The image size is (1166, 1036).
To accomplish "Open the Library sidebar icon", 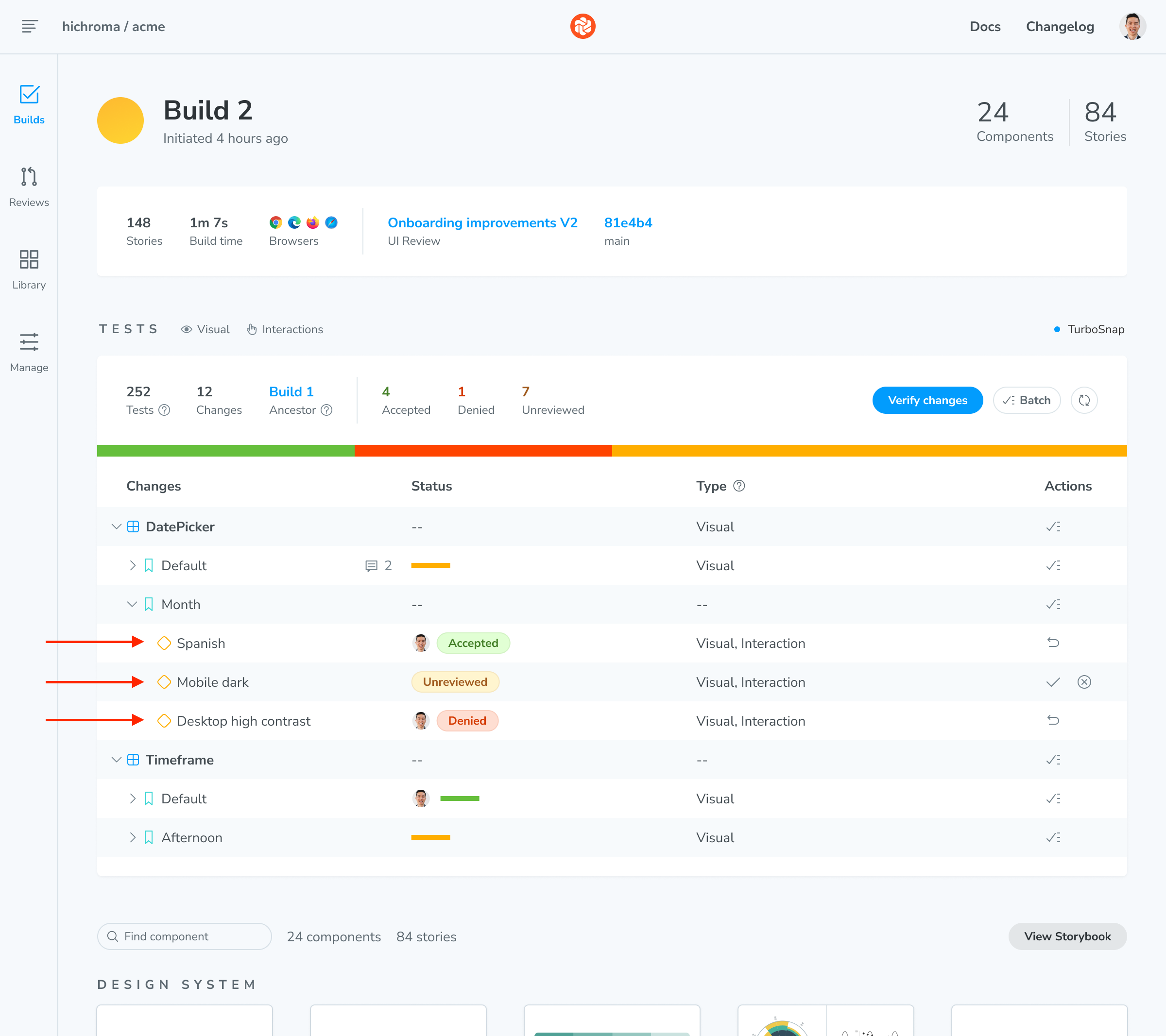I will pyautogui.click(x=29, y=269).
